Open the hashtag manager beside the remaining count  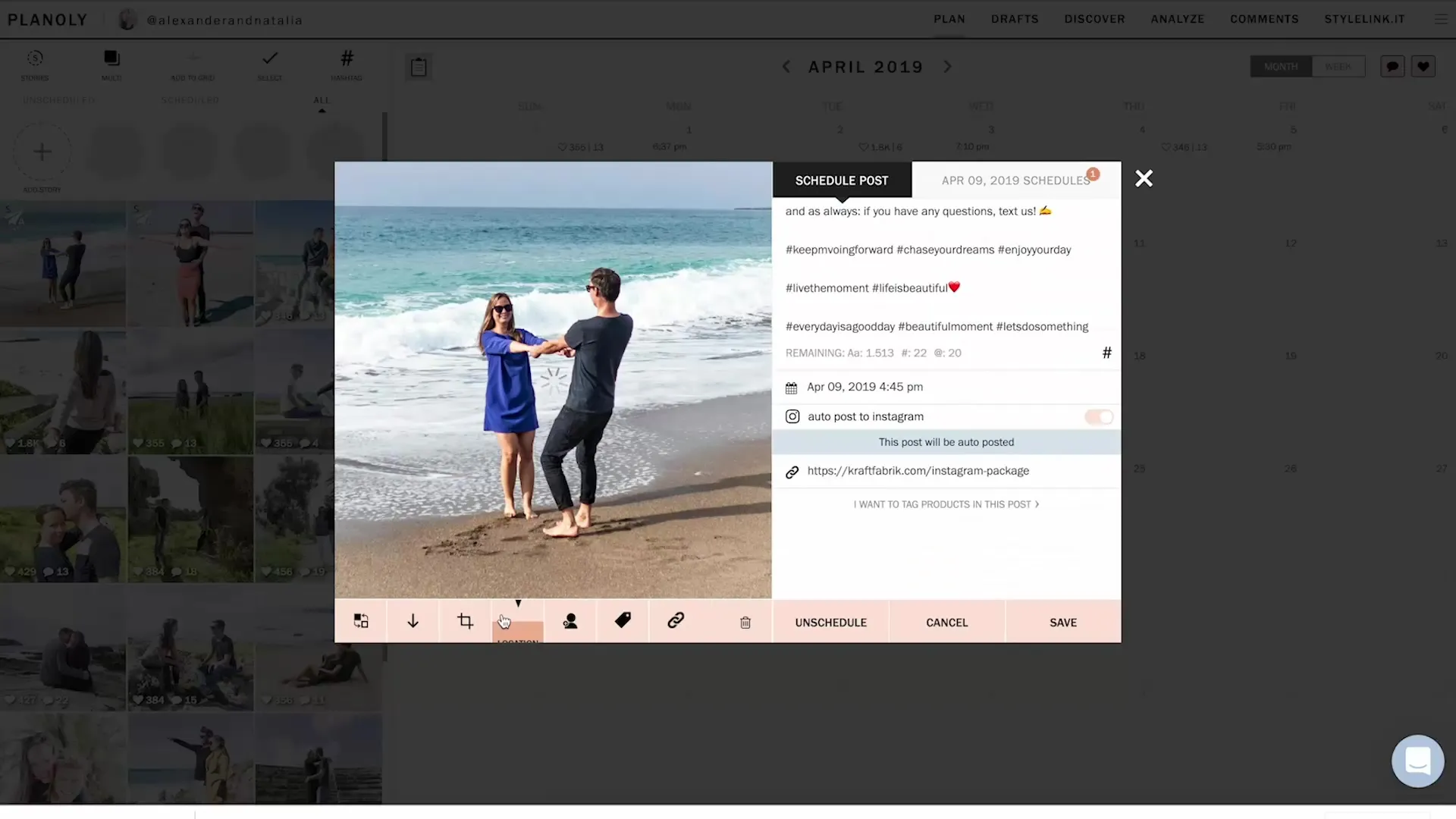click(x=1106, y=353)
